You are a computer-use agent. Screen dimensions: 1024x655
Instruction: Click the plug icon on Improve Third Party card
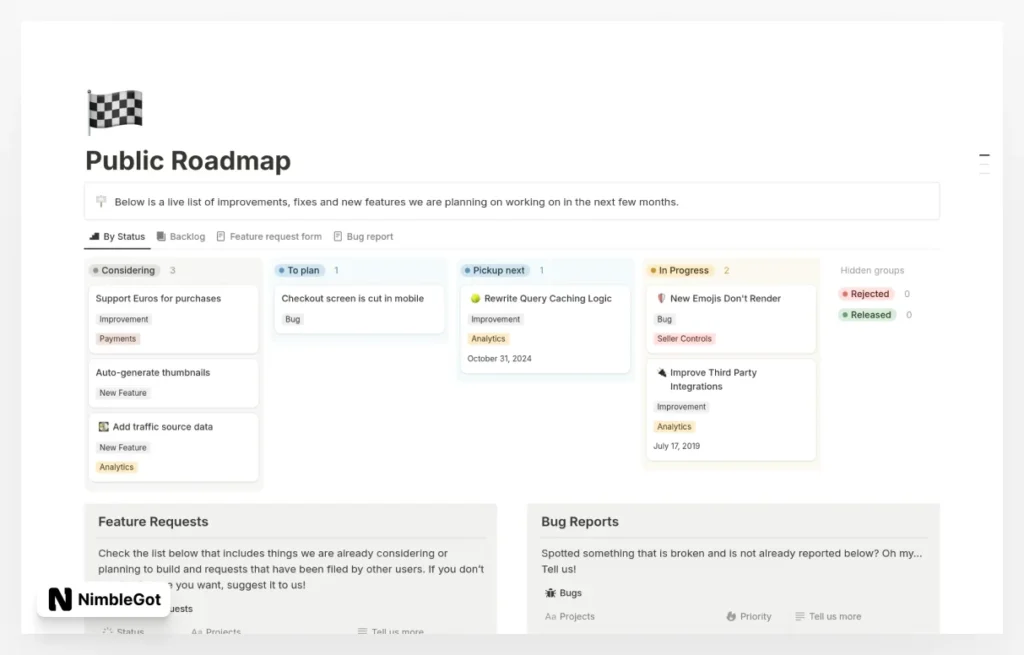[x=661, y=373]
